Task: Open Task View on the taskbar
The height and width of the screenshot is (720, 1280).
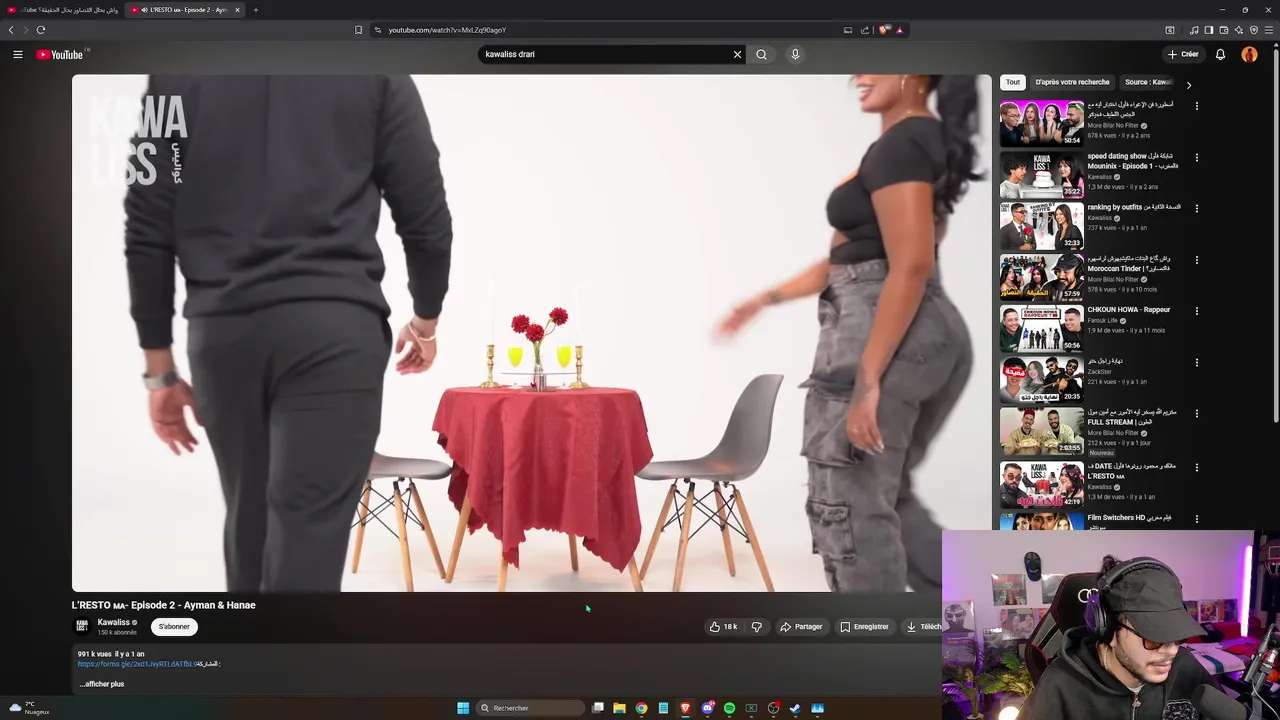Action: coord(597,708)
